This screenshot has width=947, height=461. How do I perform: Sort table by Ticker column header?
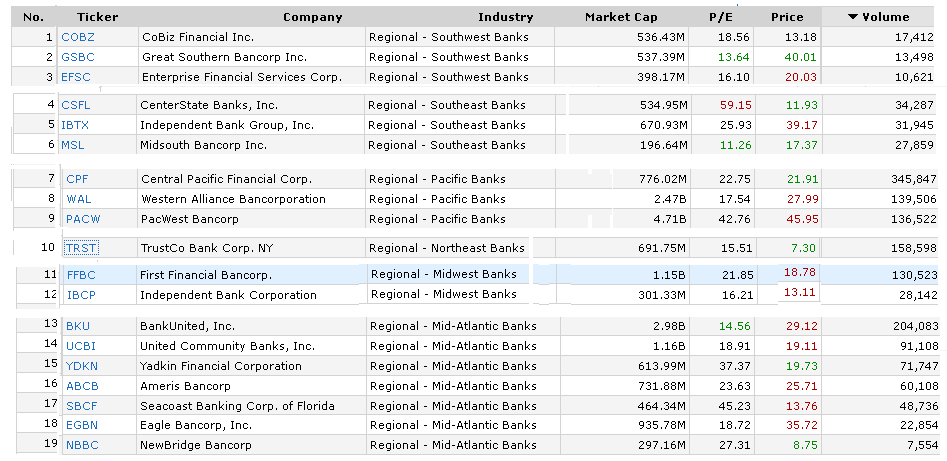click(97, 18)
